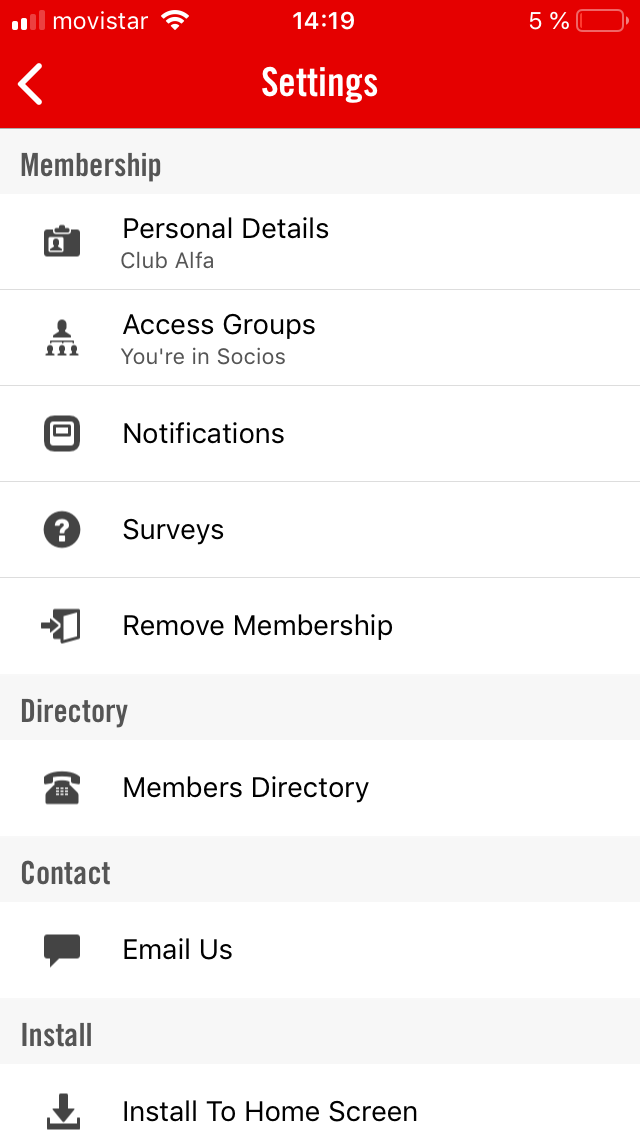The image size is (640, 1136).
Task: Open Access Groups entry
Action: pos(219,325)
